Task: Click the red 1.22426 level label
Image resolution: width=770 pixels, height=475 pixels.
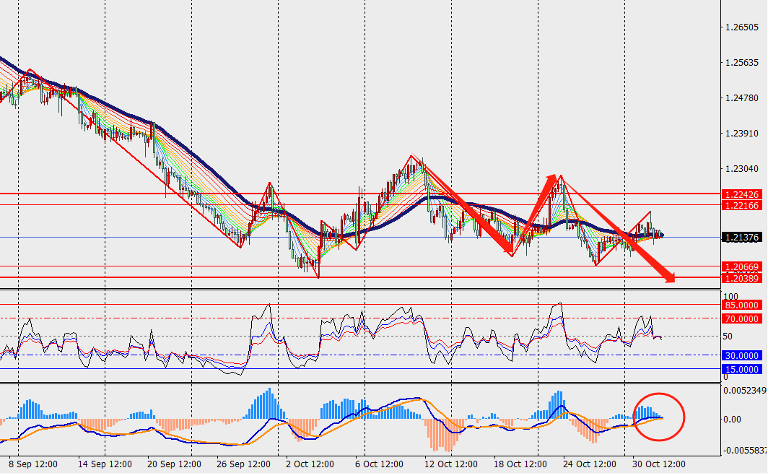Action: (742, 195)
